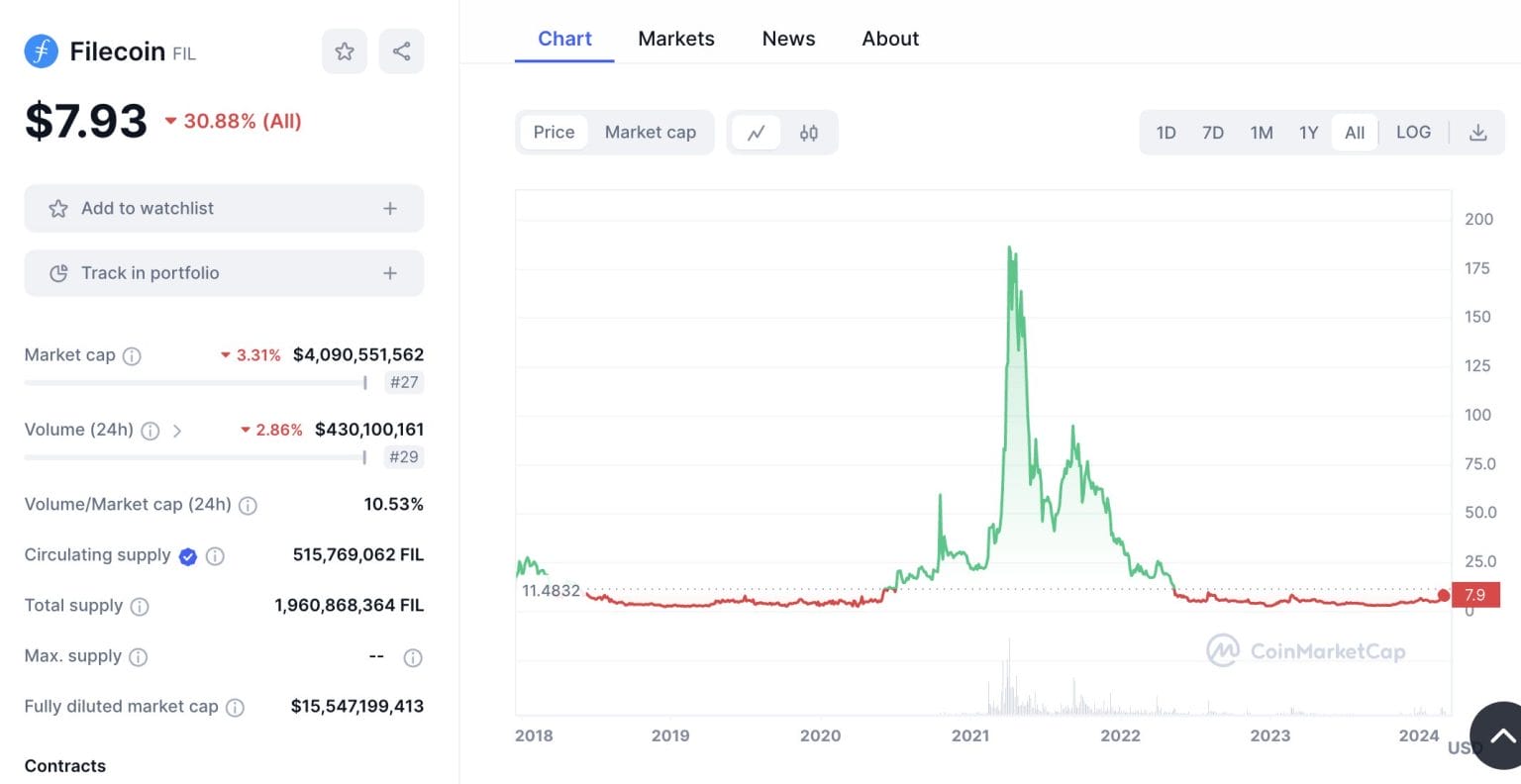Click the scroll-to-top arrow
Image resolution: width=1521 pixels, height=784 pixels.
[1505, 736]
